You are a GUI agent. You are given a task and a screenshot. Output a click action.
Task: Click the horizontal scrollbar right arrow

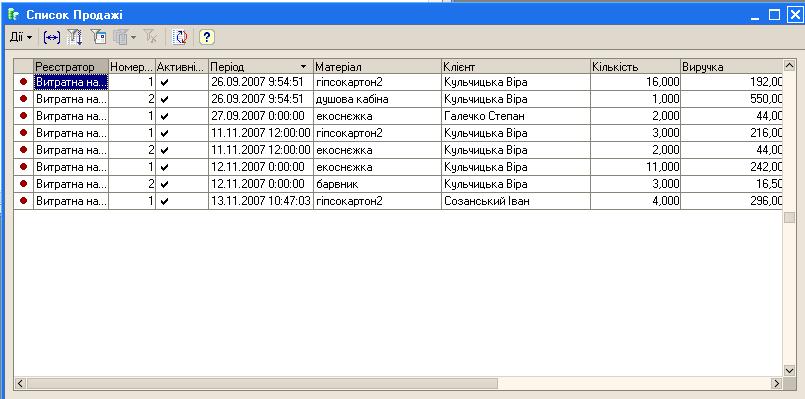click(x=776, y=383)
